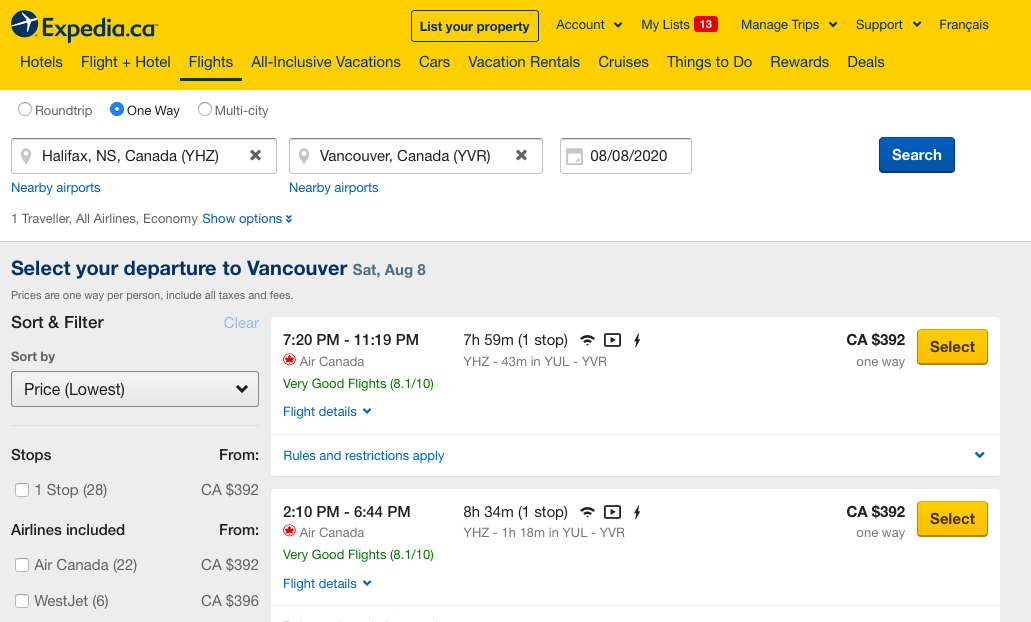Select the Roundtrip radio button
The height and width of the screenshot is (622, 1031).
click(24, 109)
